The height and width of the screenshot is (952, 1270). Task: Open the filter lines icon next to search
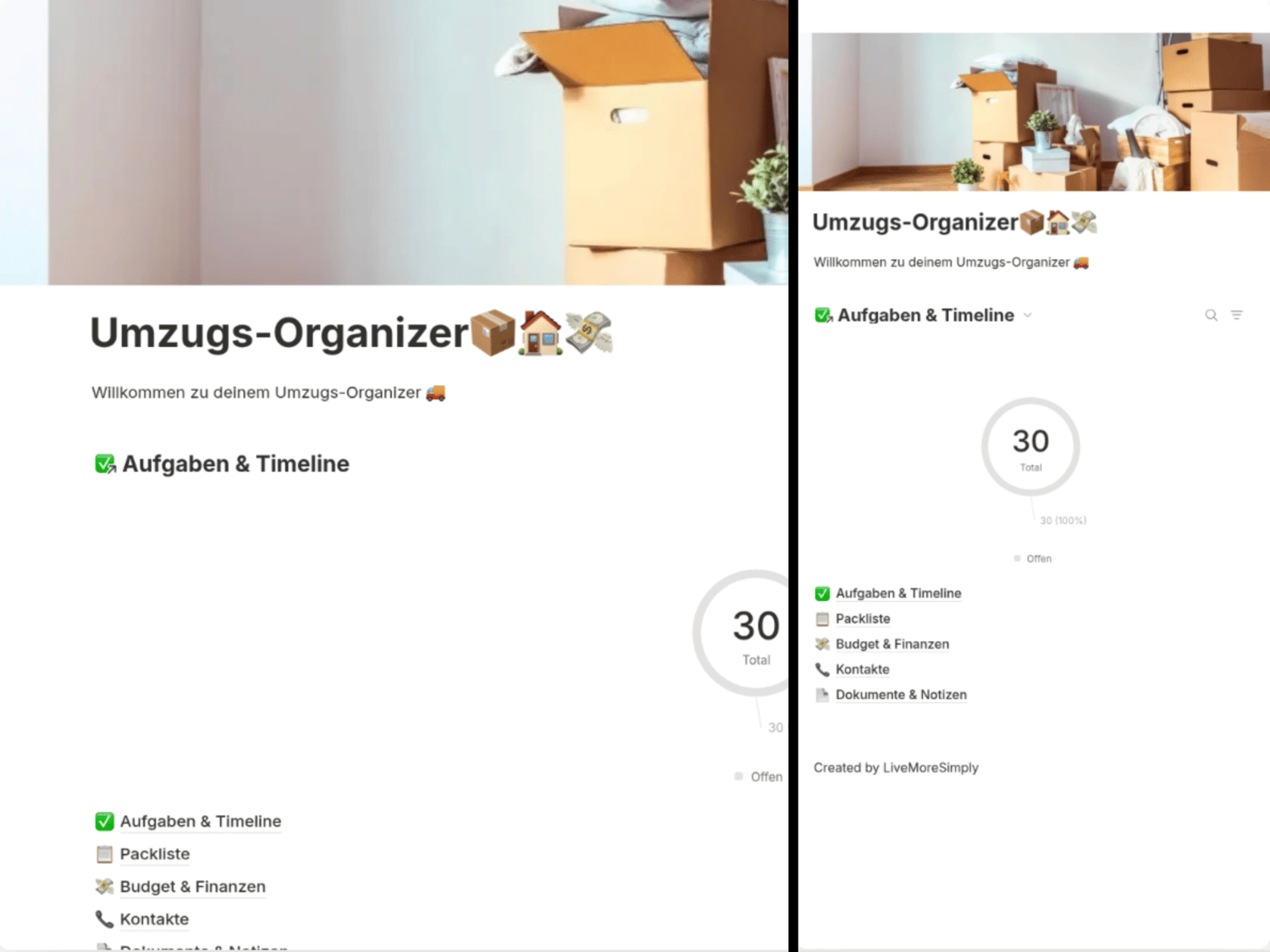(1236, 315)
